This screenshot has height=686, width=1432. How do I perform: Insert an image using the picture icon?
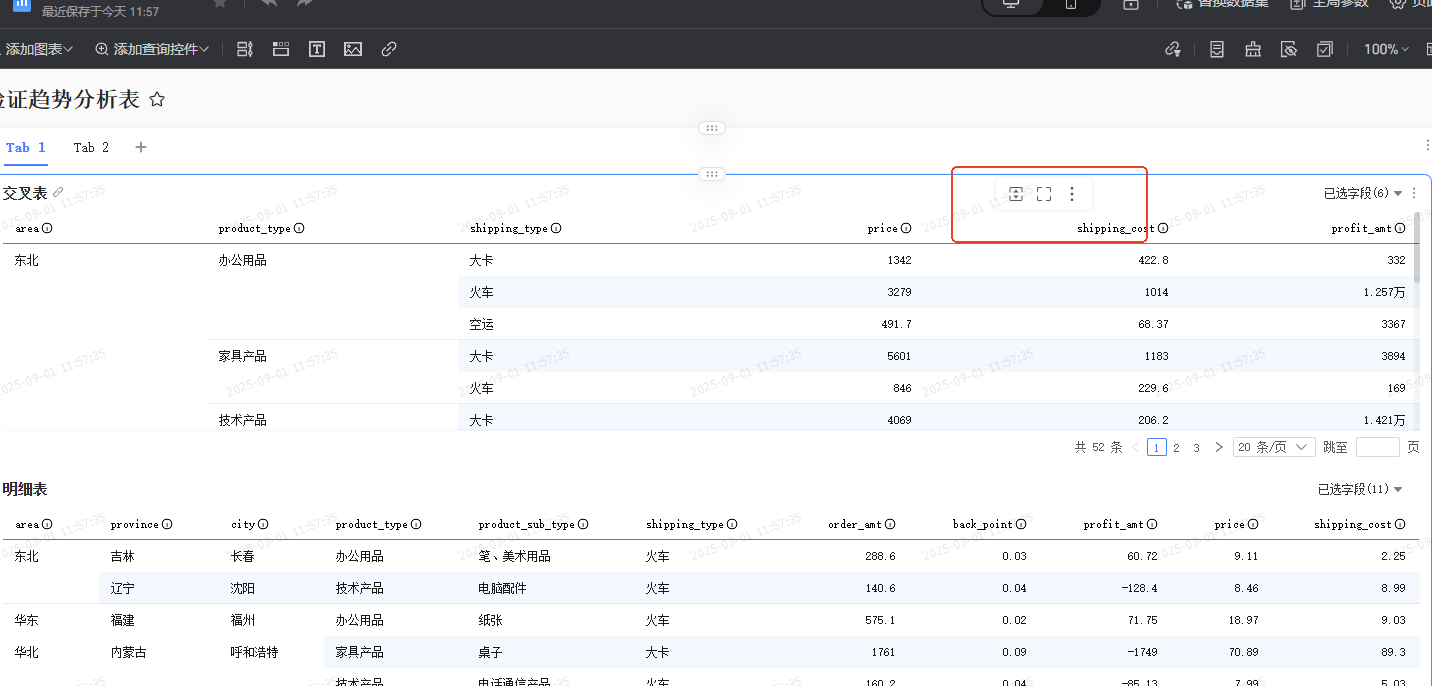tap(353, 49)
